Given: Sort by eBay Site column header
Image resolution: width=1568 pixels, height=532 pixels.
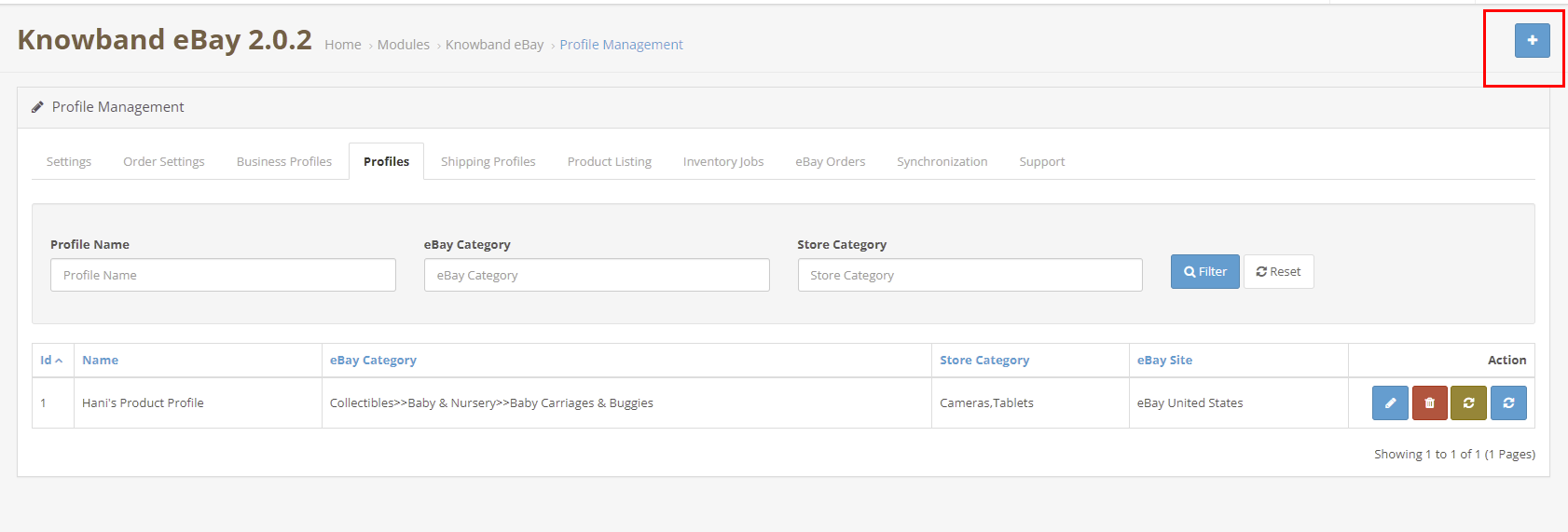Looking at the screenshot, I should [1164, 360].
